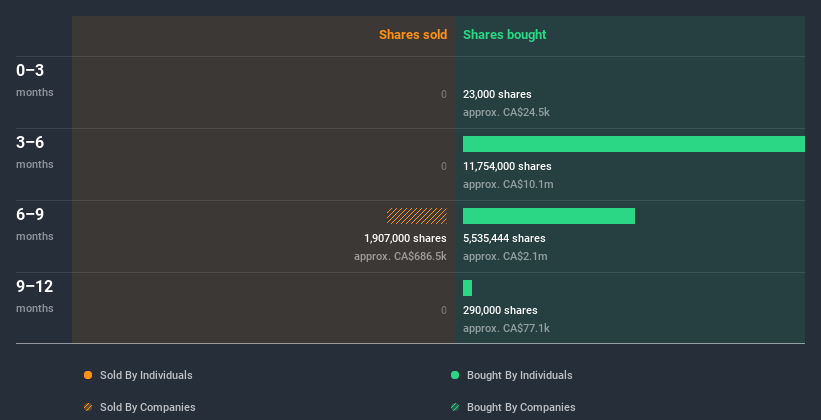821x420 pixels.
Task: Click the 0–3 months row label
Action: pyautogui.click(x=35, y=80)
